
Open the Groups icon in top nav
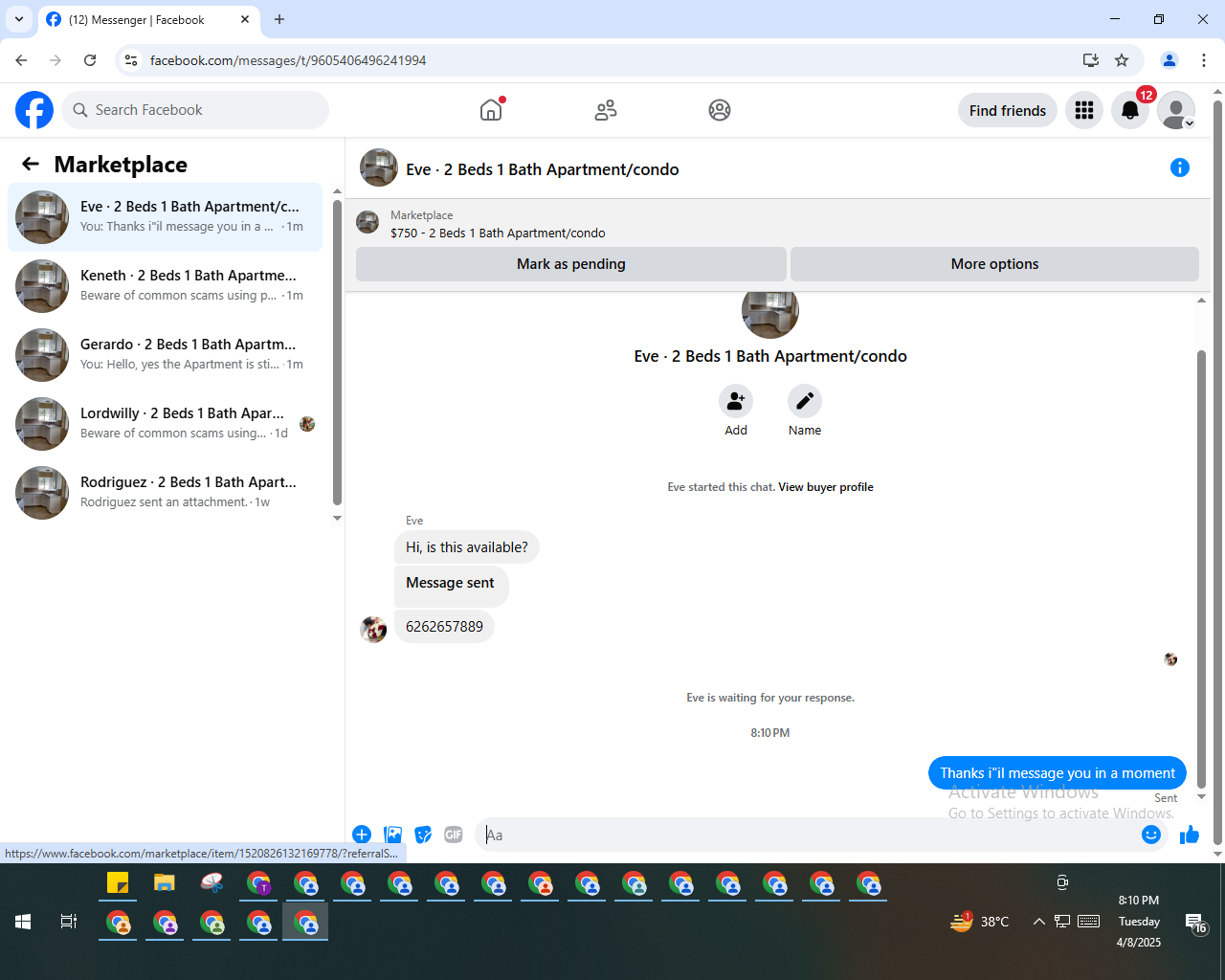point(720,110)
